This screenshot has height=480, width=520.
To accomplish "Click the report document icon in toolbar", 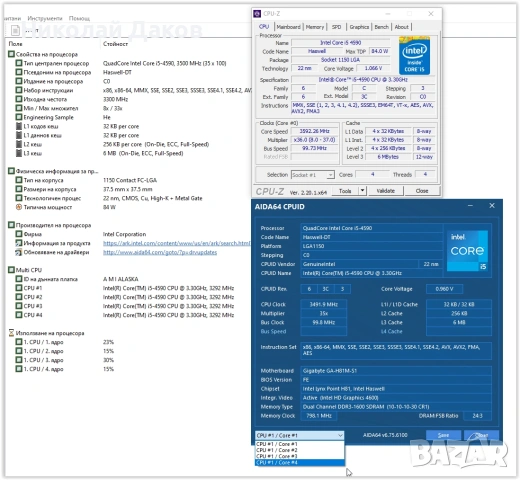I will tap(15, 30).
